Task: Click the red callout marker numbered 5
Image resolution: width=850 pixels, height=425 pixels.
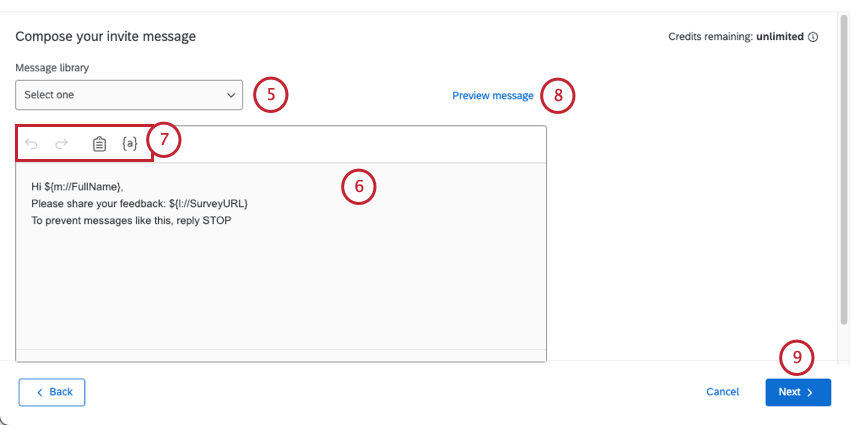Action: click(270, 95)
